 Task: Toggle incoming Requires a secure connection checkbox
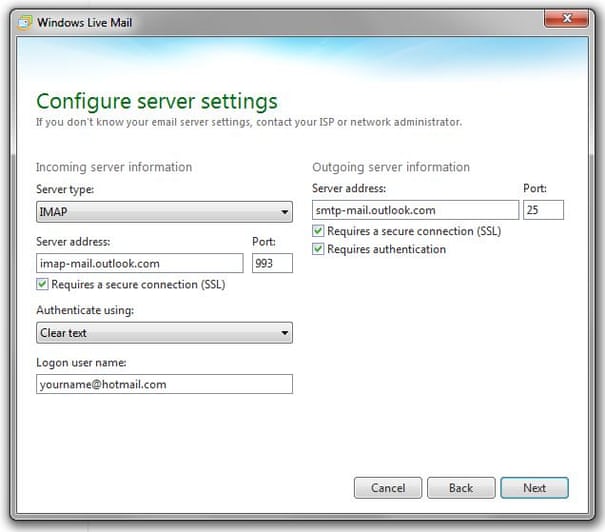point(42,284)
